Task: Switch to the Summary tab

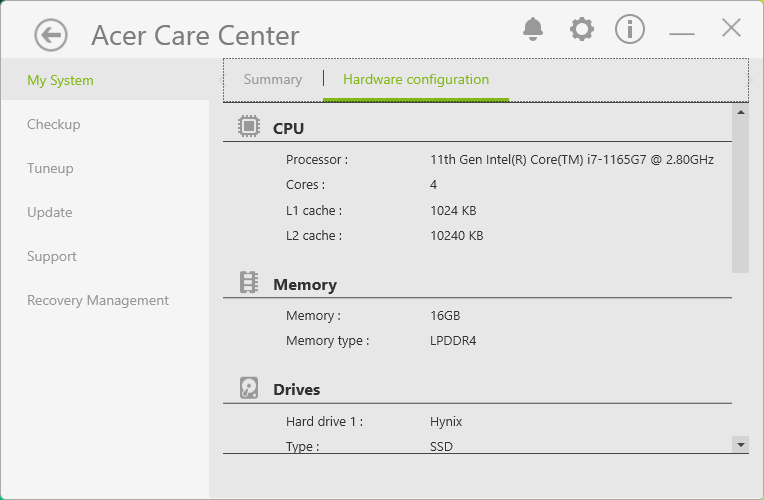Action: coord(272,79)
